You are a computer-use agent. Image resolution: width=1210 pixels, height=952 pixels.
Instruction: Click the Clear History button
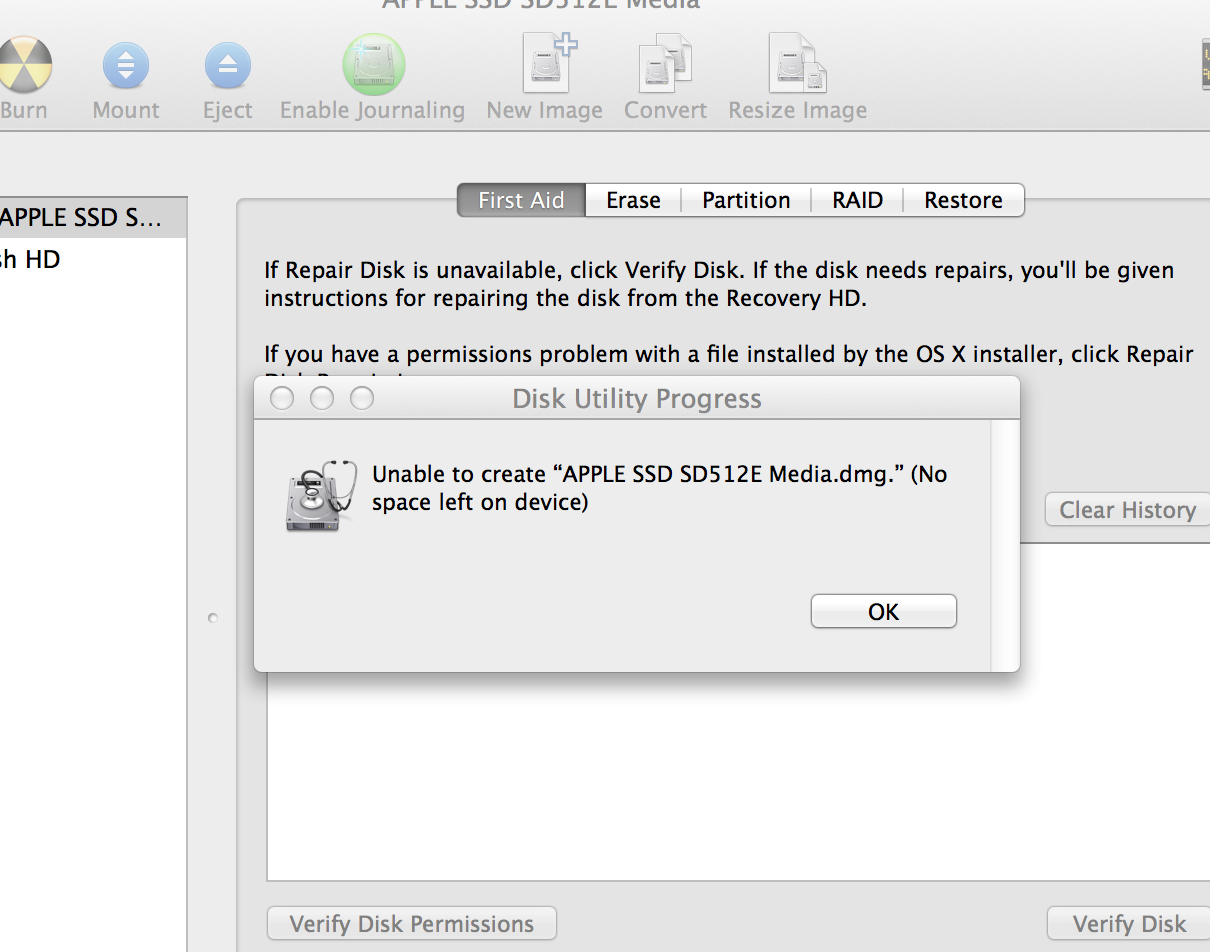(x=1128, y=510)
